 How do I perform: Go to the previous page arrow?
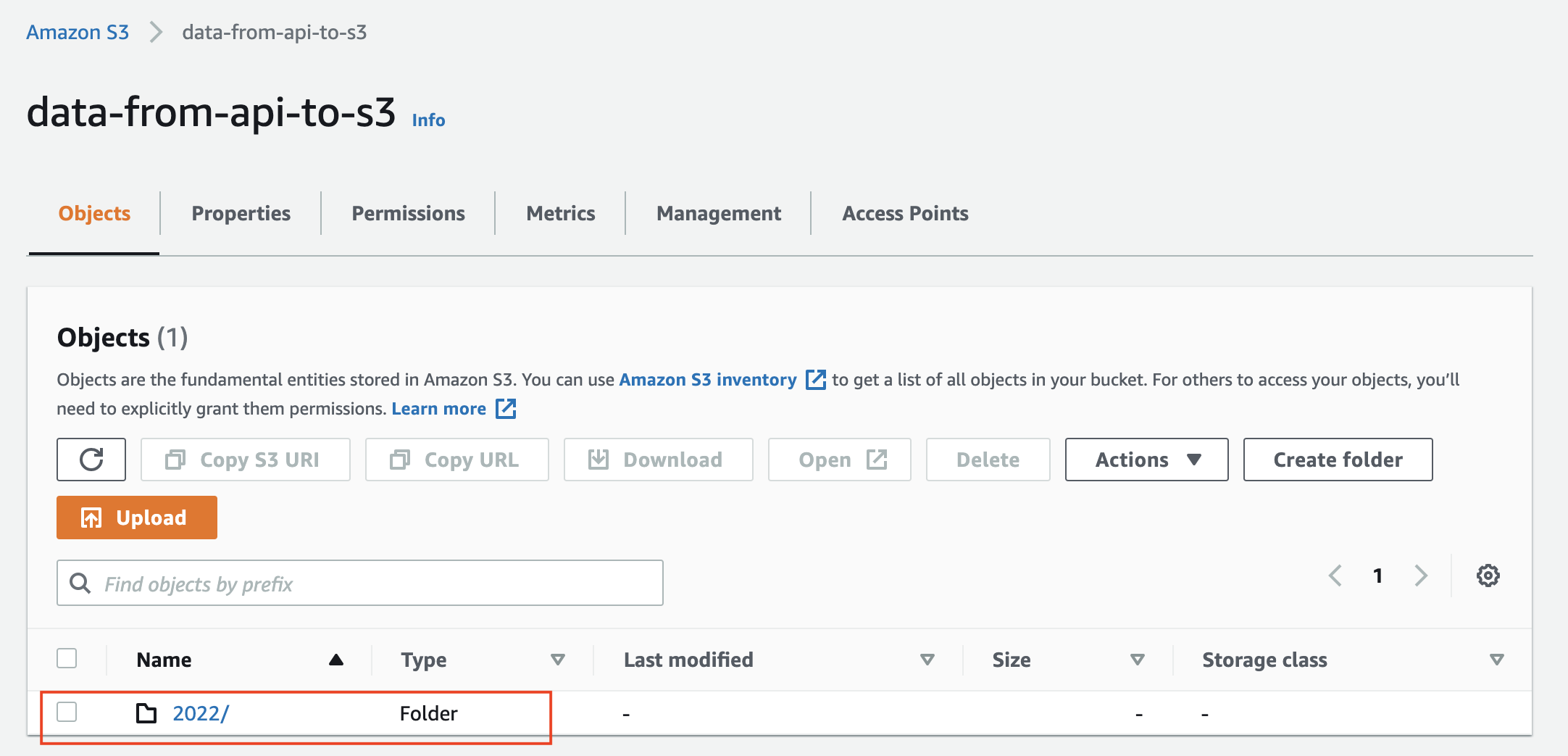(1335, 576)
